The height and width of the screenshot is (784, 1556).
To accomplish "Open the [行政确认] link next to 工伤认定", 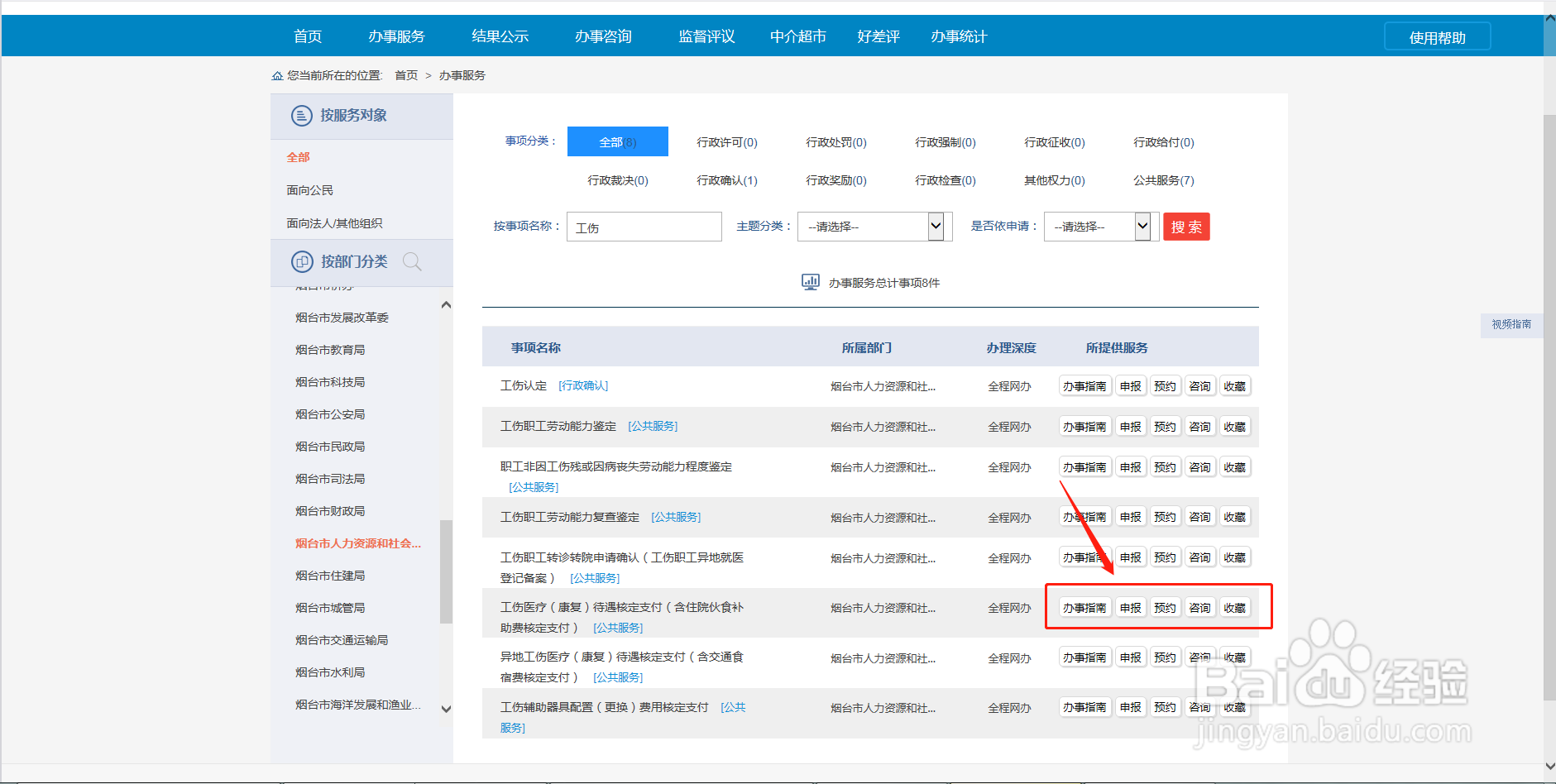I will [x=582, y=385].
